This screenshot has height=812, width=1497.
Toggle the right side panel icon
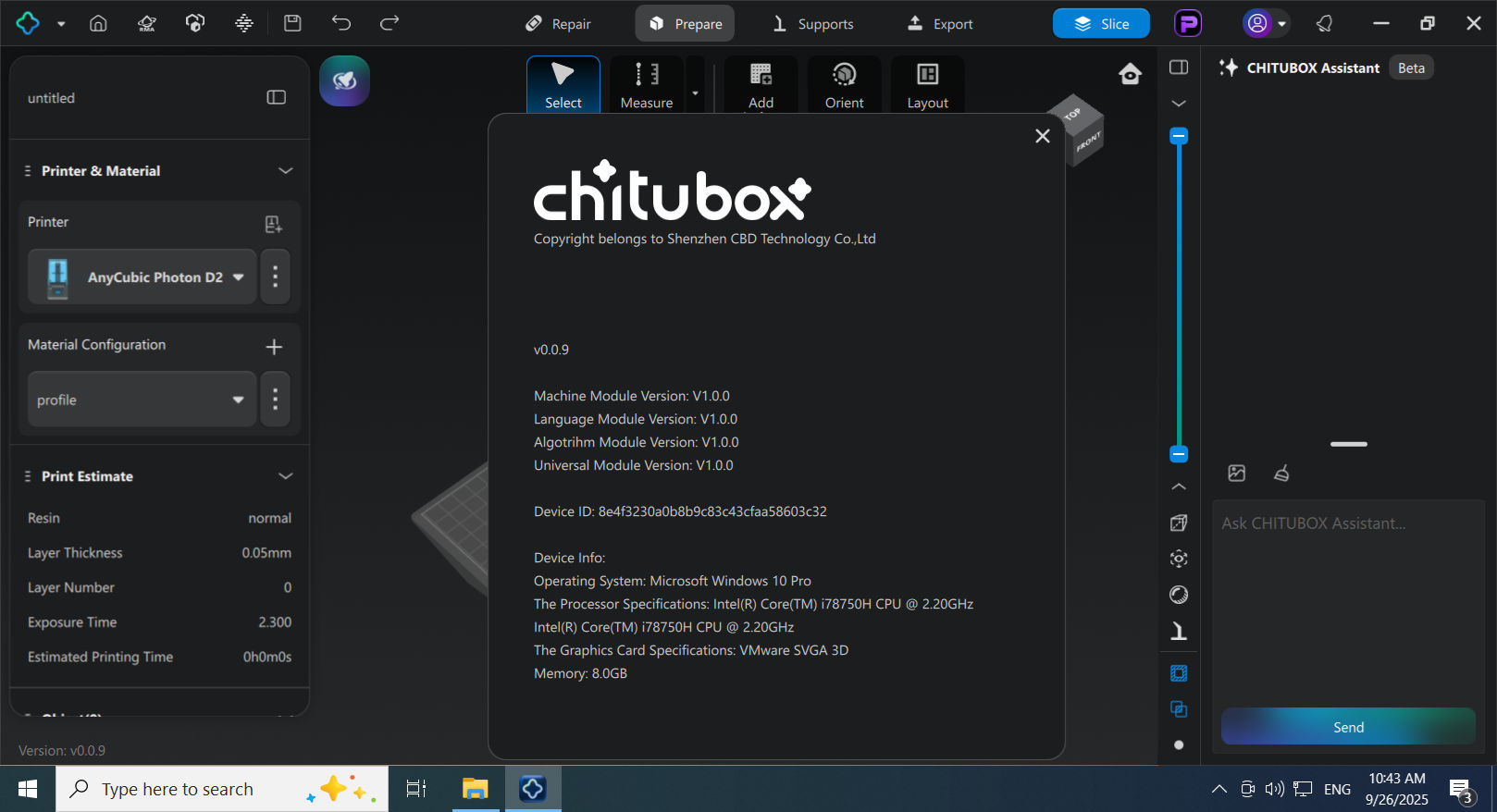pyautogui.click(x=1179, y=67)
